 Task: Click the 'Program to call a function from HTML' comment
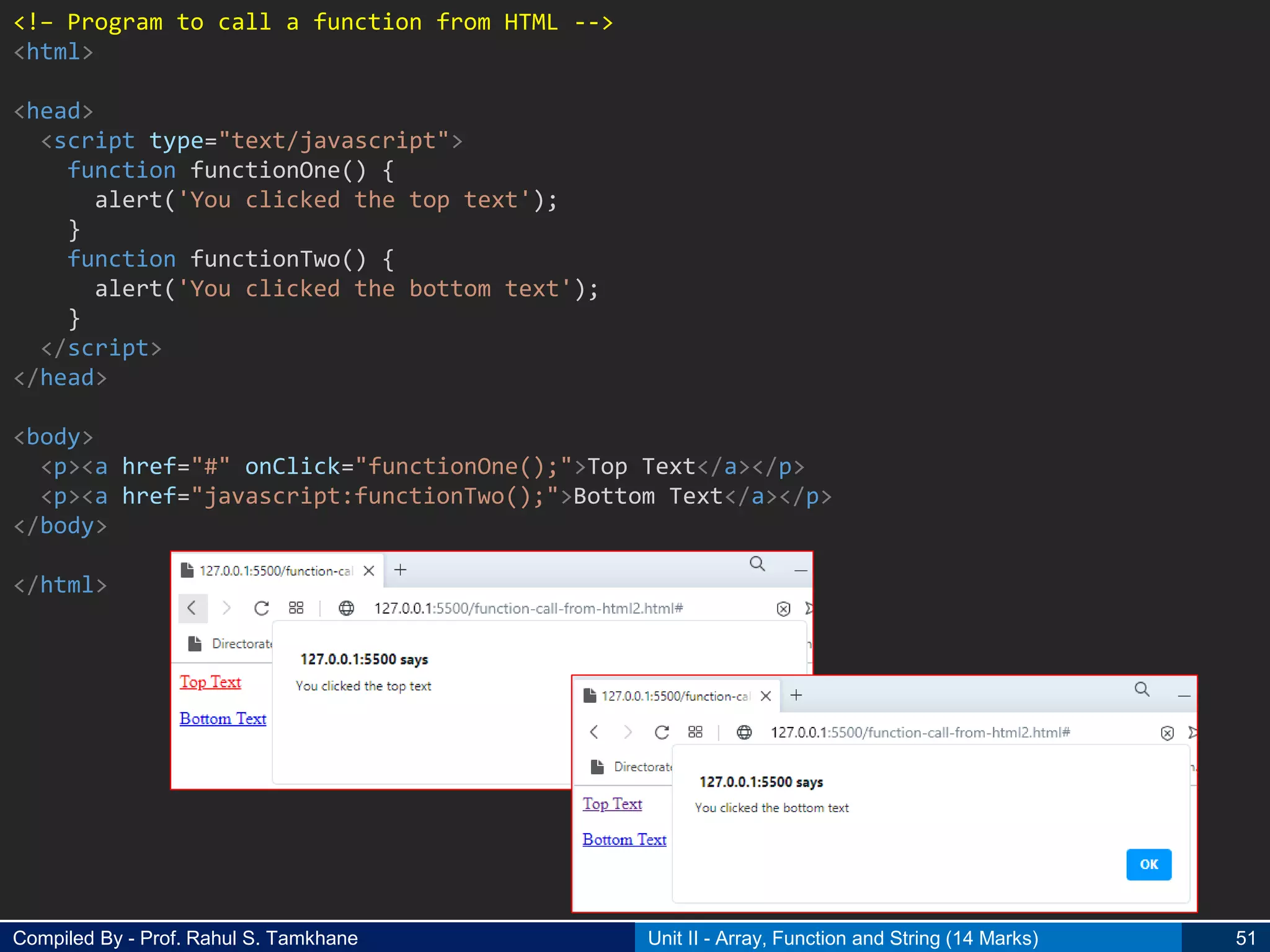pos(313,22)
